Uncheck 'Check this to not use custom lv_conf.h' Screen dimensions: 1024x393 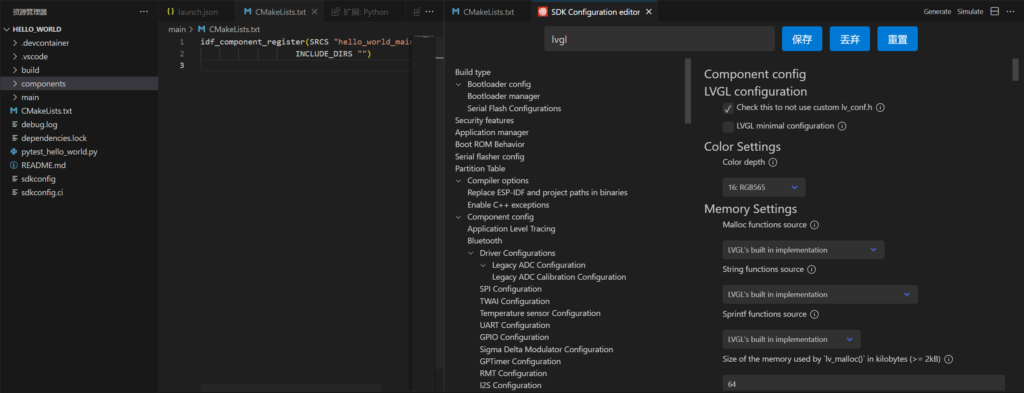point(728,108)
